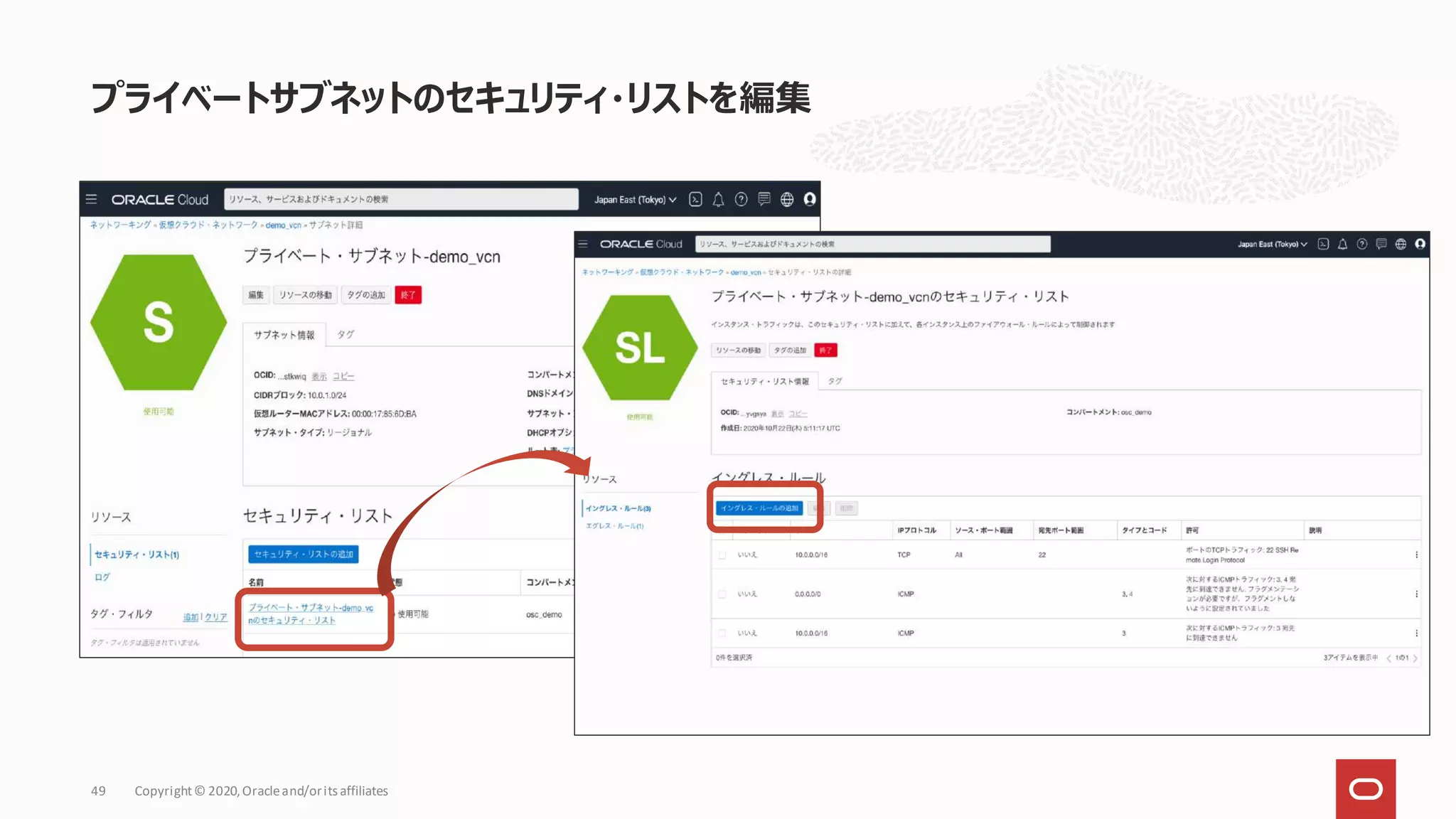1456x819 pixels.
Task: Select checkbox for 0.0.0.0/0 ICMP rule
Action: click(x=722, y=594)
